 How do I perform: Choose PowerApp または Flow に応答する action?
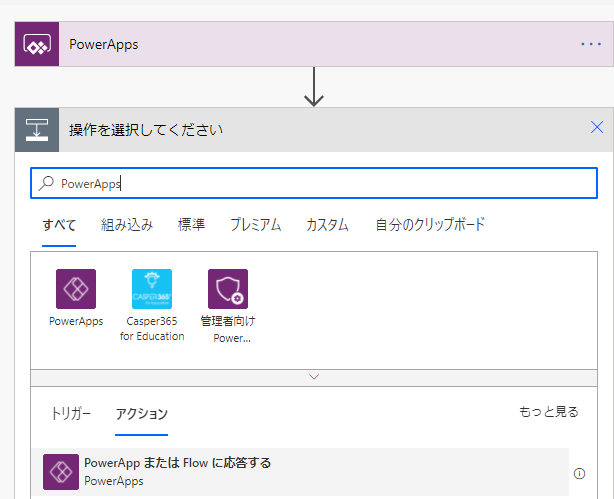[x=300, y=472]
